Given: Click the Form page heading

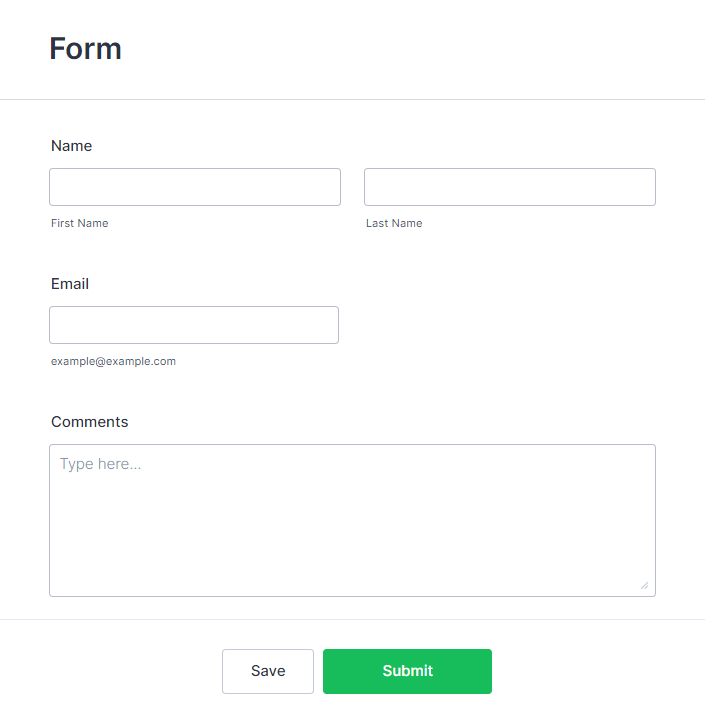Looking at the screenshot, I should (x=86, y=49).
